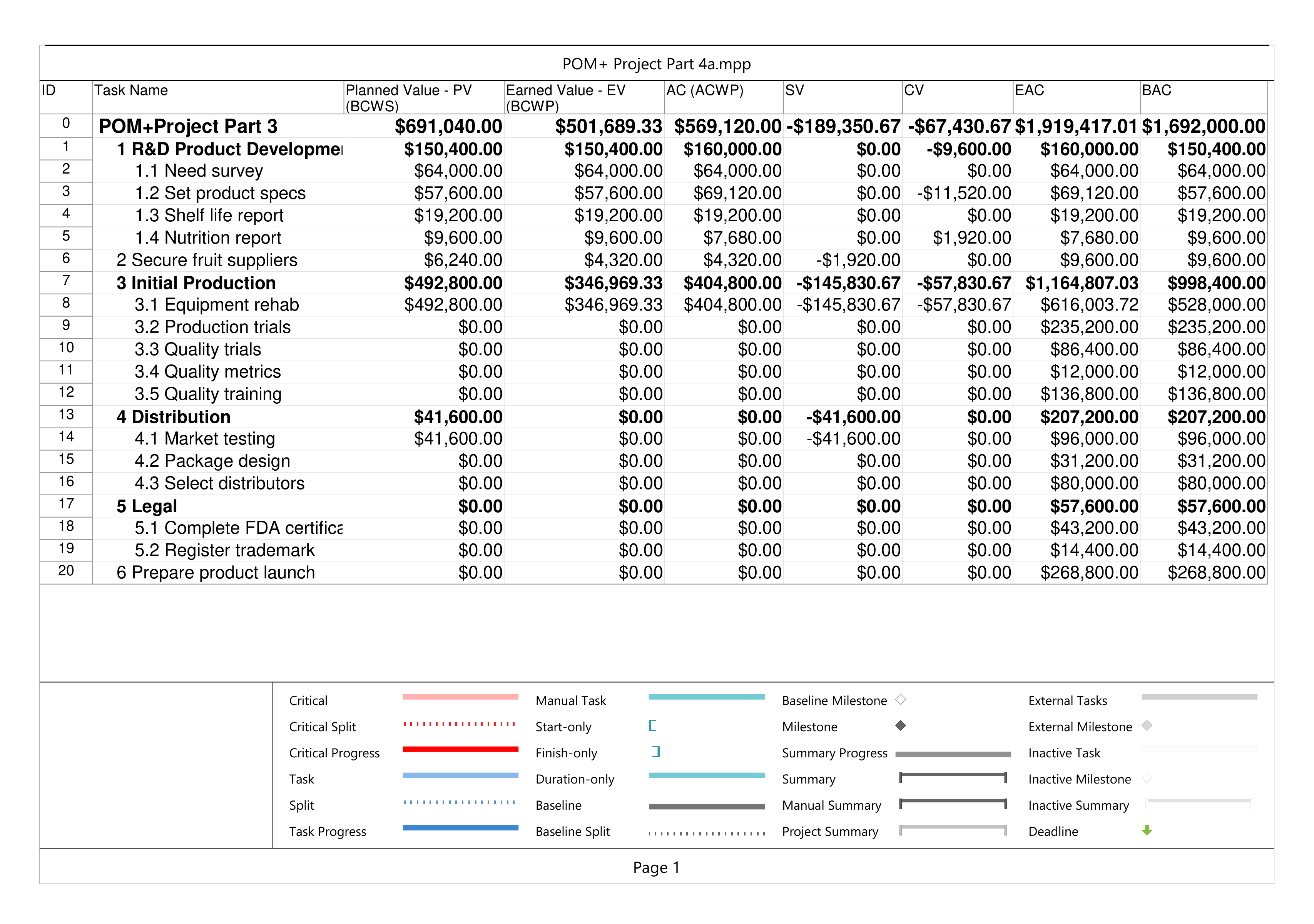Click the project AC value '$569,120.00'
This screenshot has width=1314, height=924.
[727, 126]
